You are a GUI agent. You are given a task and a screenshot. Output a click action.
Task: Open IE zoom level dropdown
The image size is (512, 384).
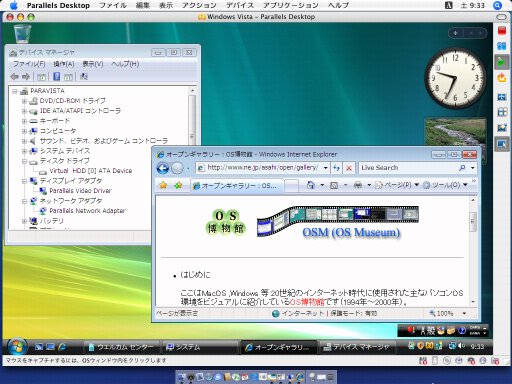(x=464, y=313)
